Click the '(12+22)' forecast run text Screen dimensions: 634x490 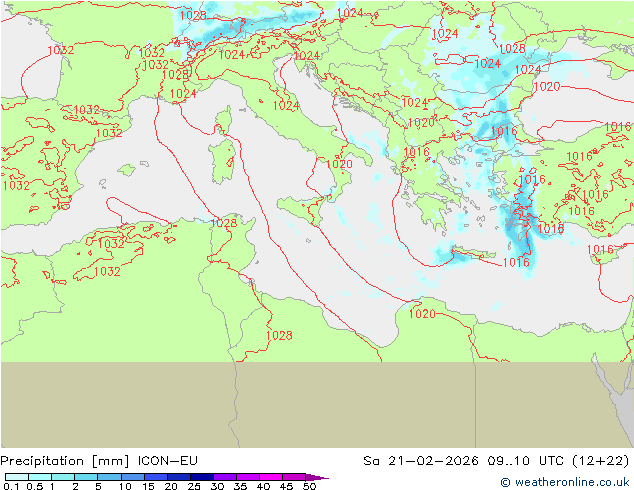click(601, 461)
